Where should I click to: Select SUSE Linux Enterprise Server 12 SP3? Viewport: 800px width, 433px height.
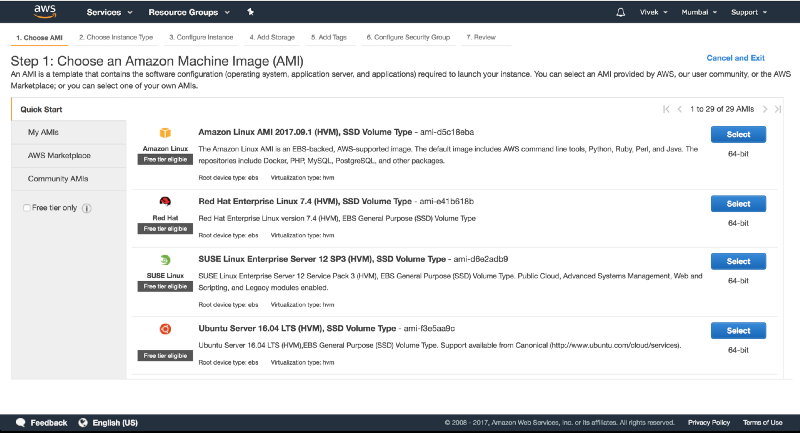click(x=738, y=261)
